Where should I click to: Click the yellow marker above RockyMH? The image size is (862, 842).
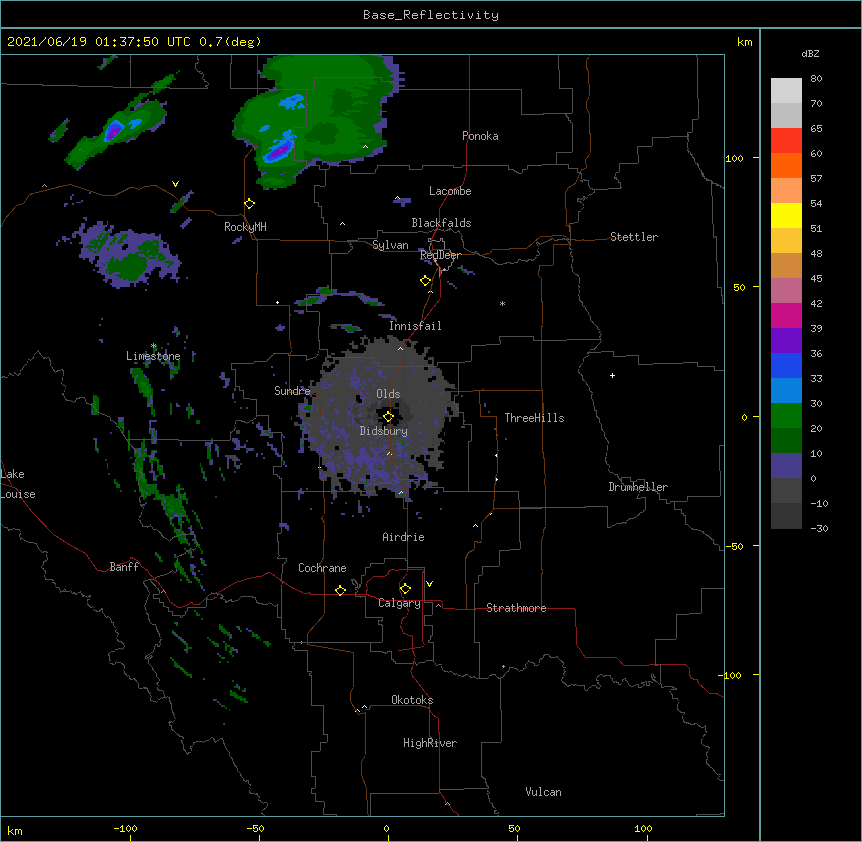click(250, 204)
